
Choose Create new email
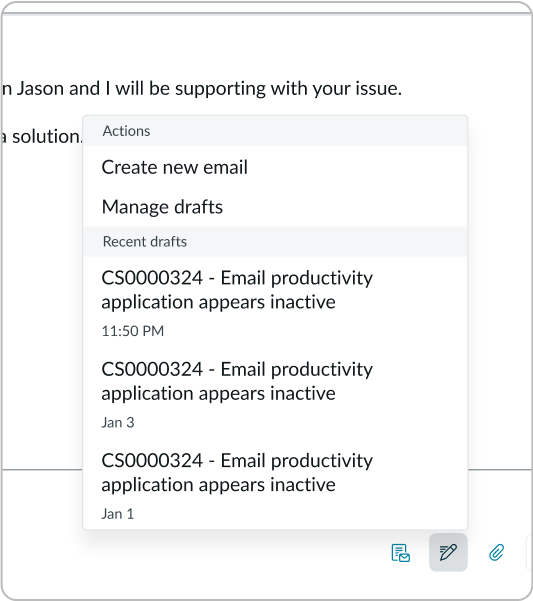click(x=275, y=167)
